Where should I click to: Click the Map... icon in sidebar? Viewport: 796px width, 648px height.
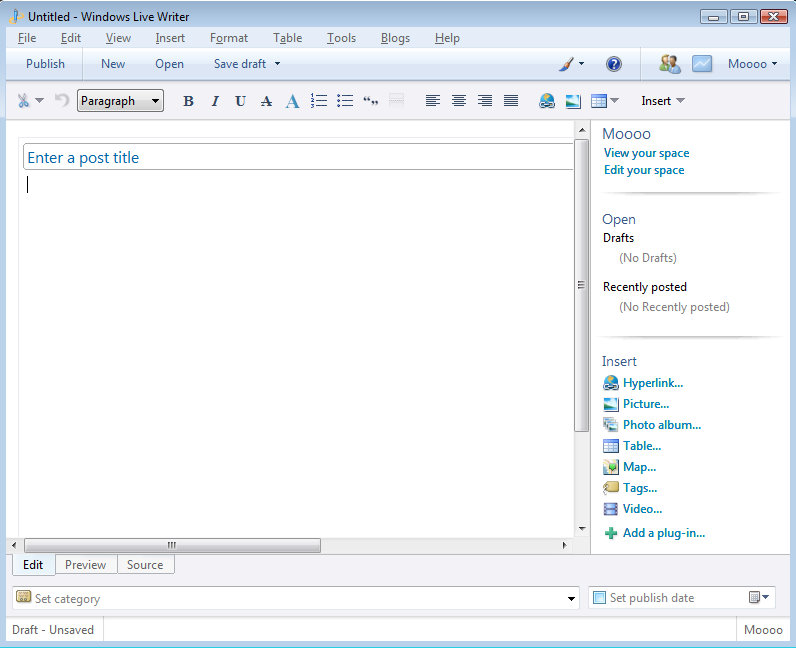pyautogui.click(x=610, y=467)
